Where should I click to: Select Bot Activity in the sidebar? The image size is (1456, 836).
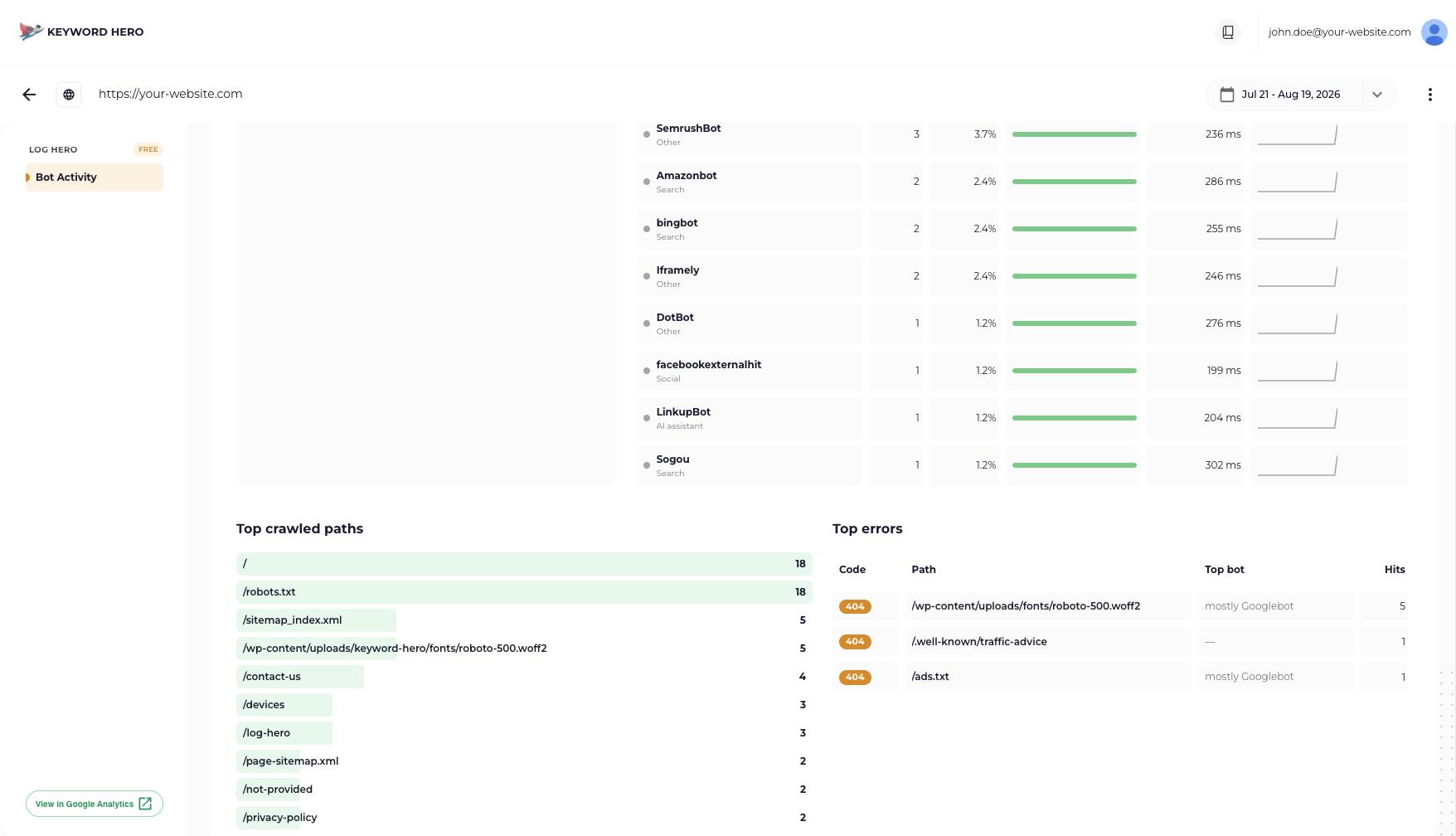pos(95,177)
